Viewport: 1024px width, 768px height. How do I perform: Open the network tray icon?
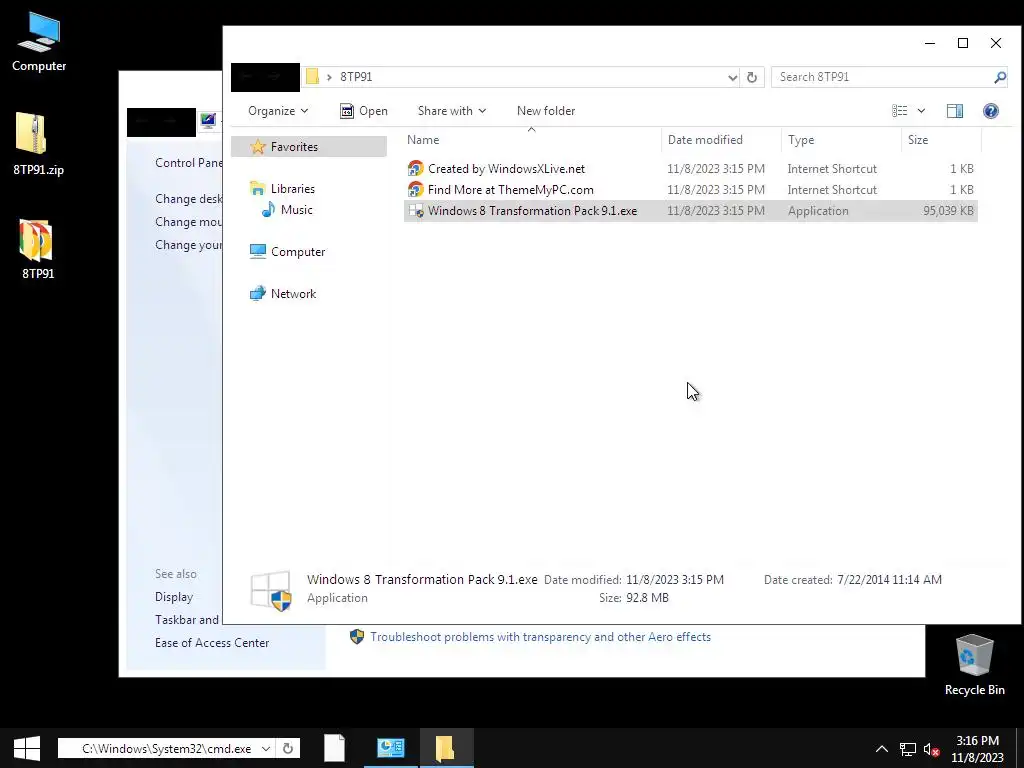tap(908, 749)
